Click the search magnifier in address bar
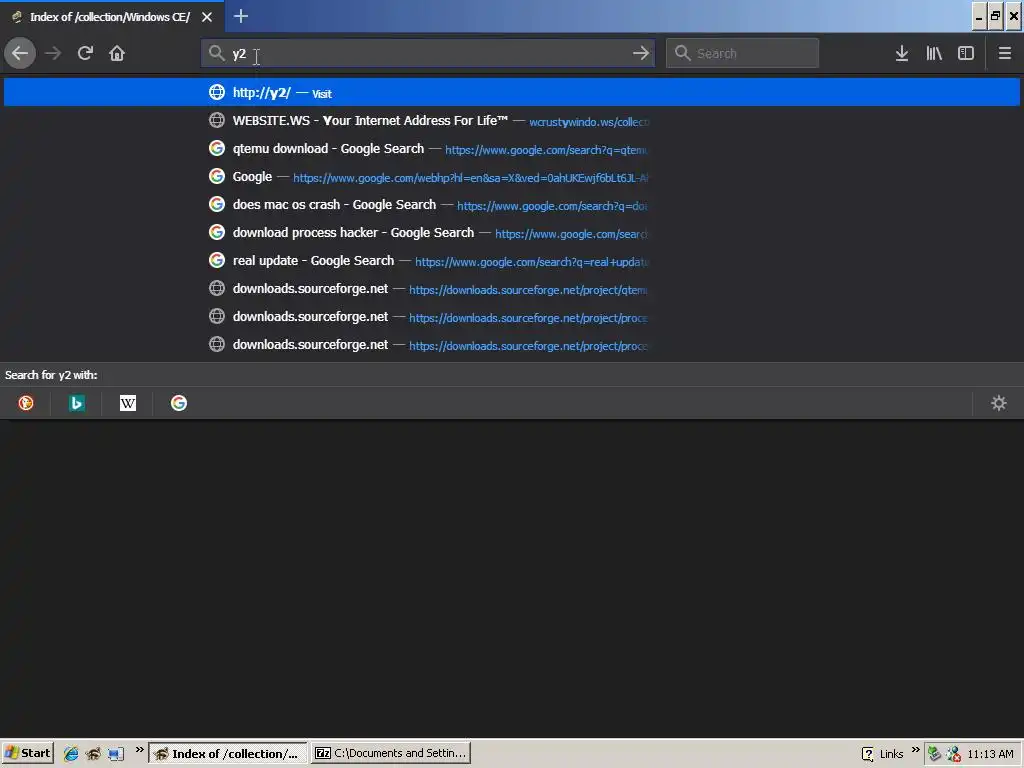The width and height of the screenshot is (1024, 768). coord(216,53)
